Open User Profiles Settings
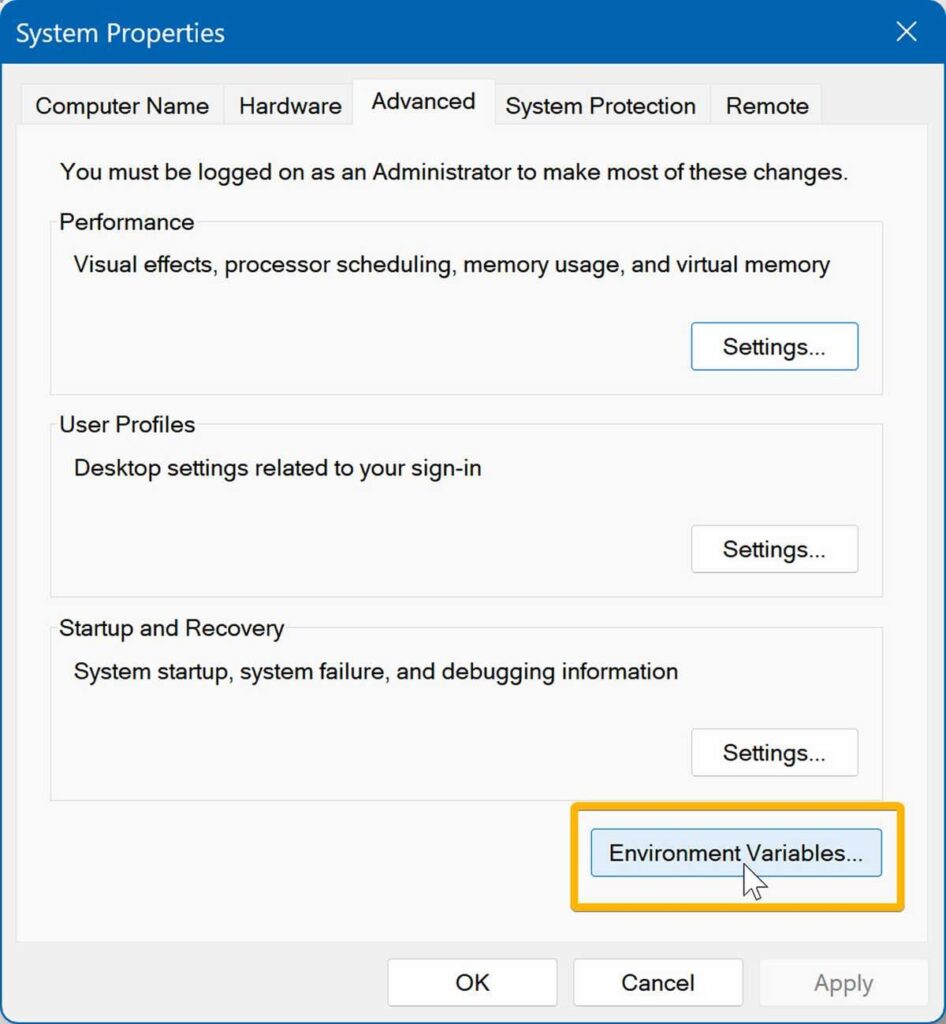Image resolution: width=946 pixels, height=1024 pixels. click(x=774, y=549)
